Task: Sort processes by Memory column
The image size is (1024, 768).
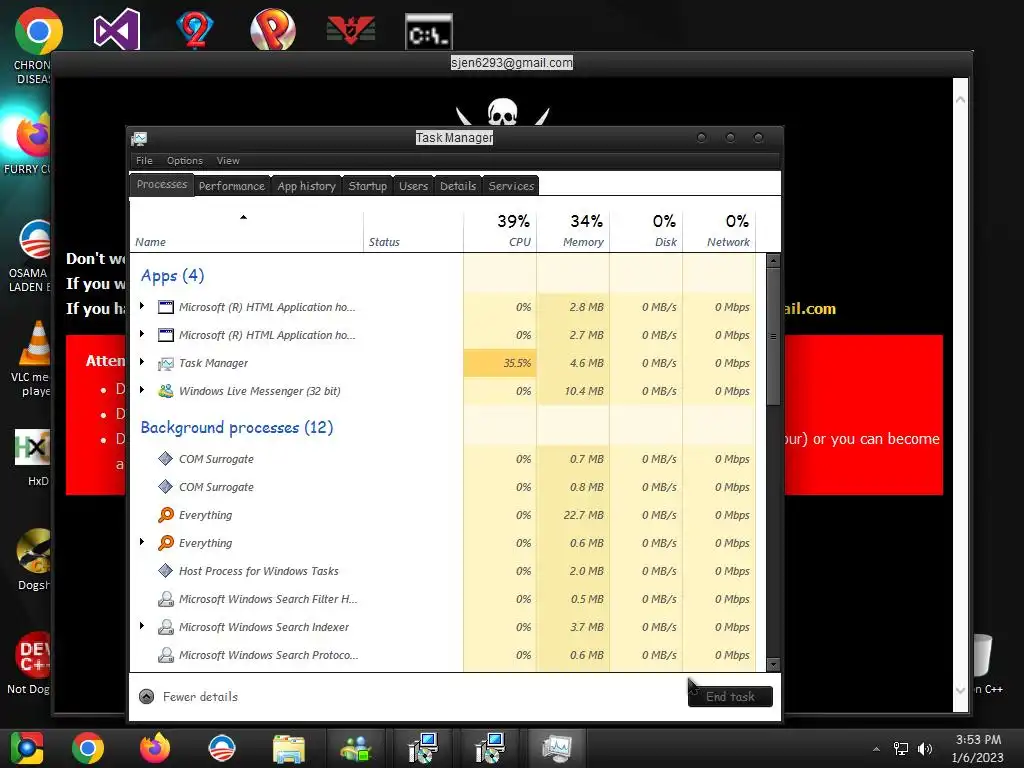Action: 573,231
